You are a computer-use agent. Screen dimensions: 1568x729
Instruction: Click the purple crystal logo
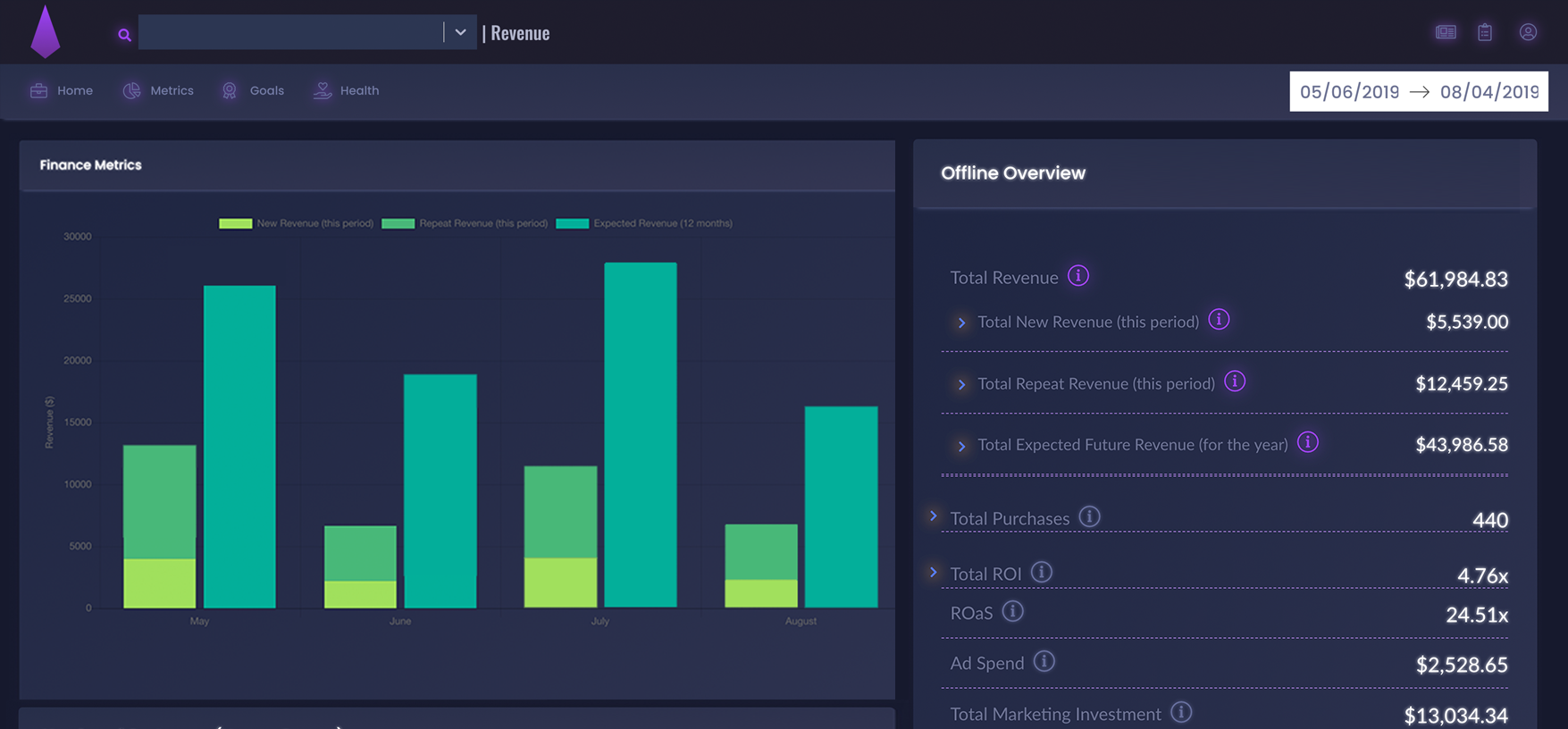[45, 31]
